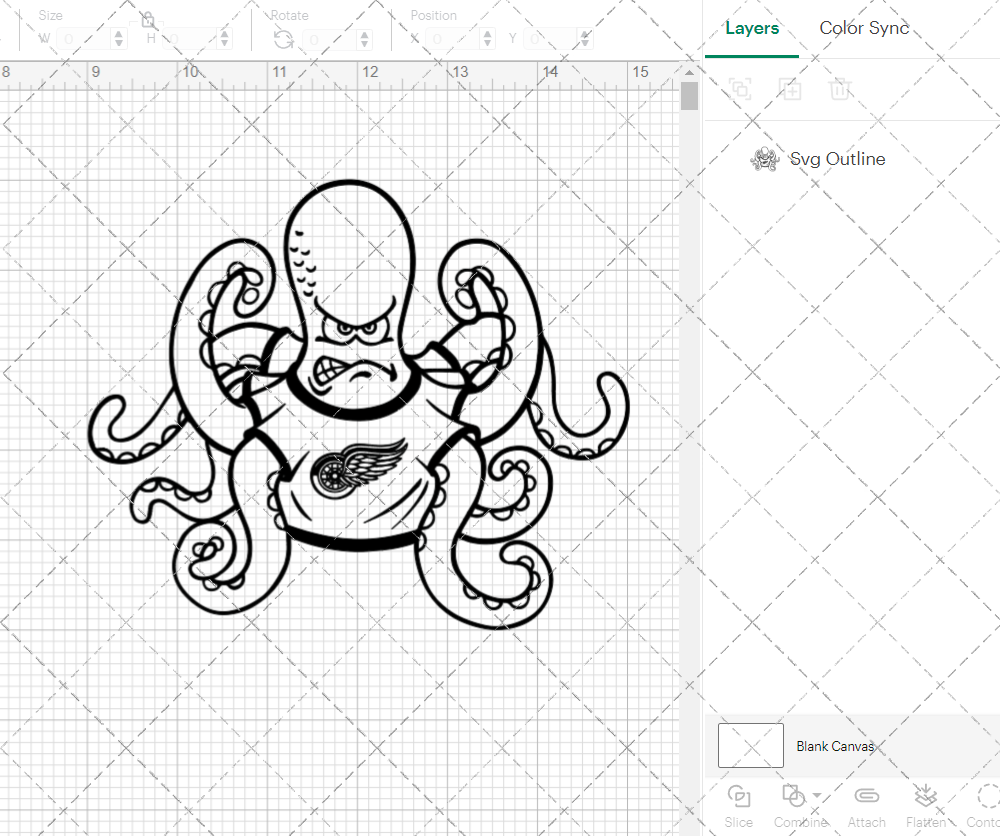Open the Blank Canvas color swatch
1000x836 pixels.
point(750,745)
